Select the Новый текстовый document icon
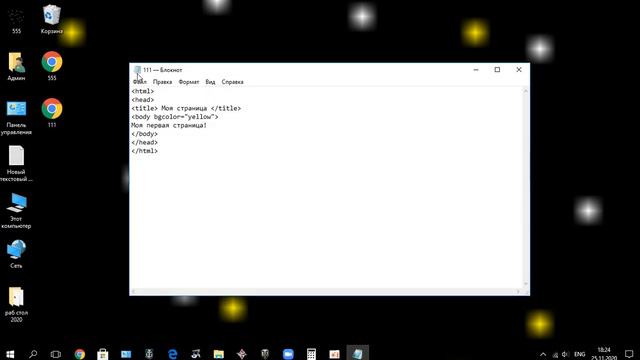640x360 pixels. click(16, 164)
